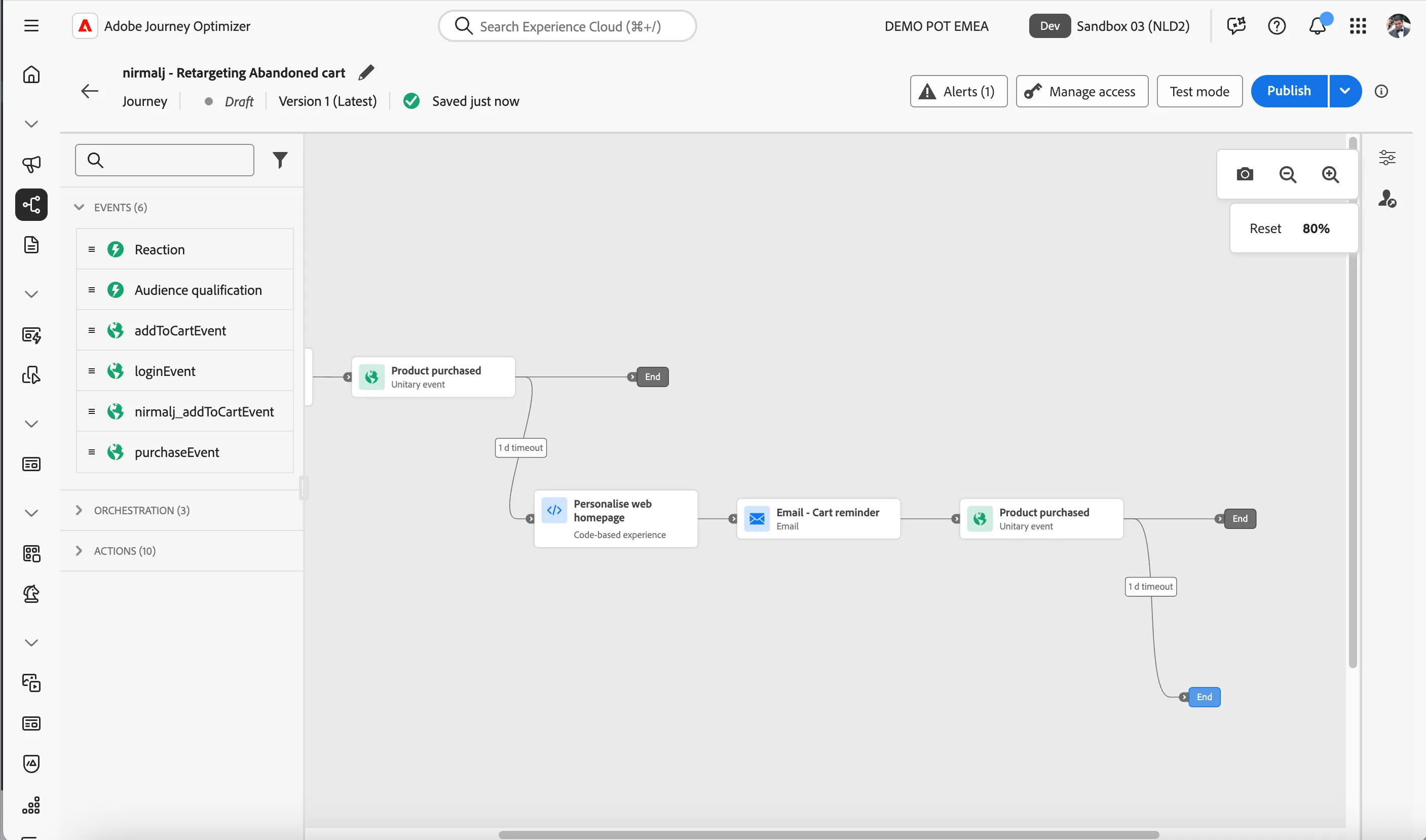Open journey properties sliders icon
This screenshot has width=1426, height=840.
click(1387, 158)
